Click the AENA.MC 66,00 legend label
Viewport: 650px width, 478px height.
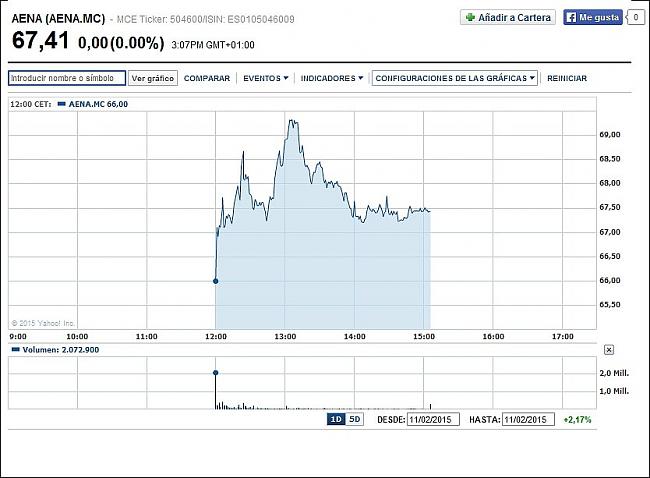[98, 104]
